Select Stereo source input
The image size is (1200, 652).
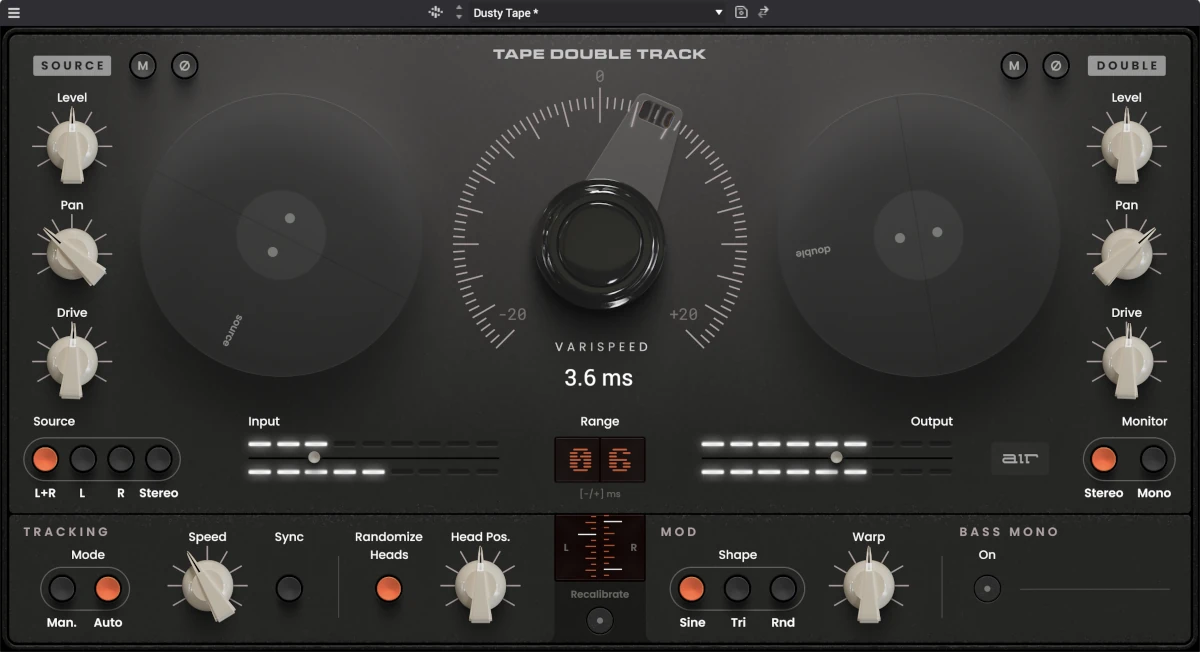click(x=157, y=460)
